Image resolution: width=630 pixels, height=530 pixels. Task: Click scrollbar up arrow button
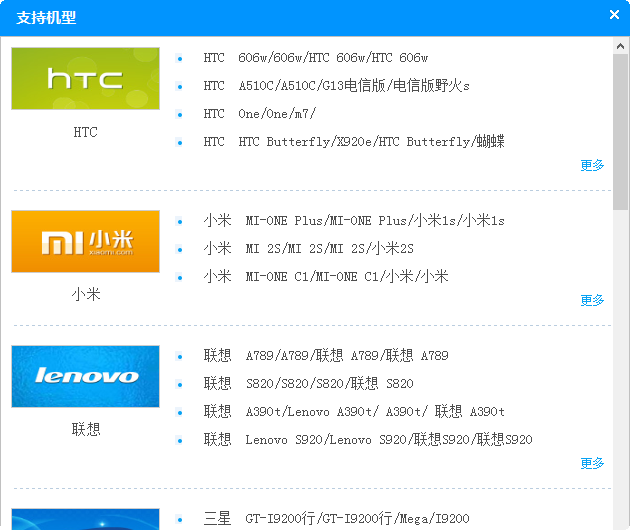pos(620,46)
